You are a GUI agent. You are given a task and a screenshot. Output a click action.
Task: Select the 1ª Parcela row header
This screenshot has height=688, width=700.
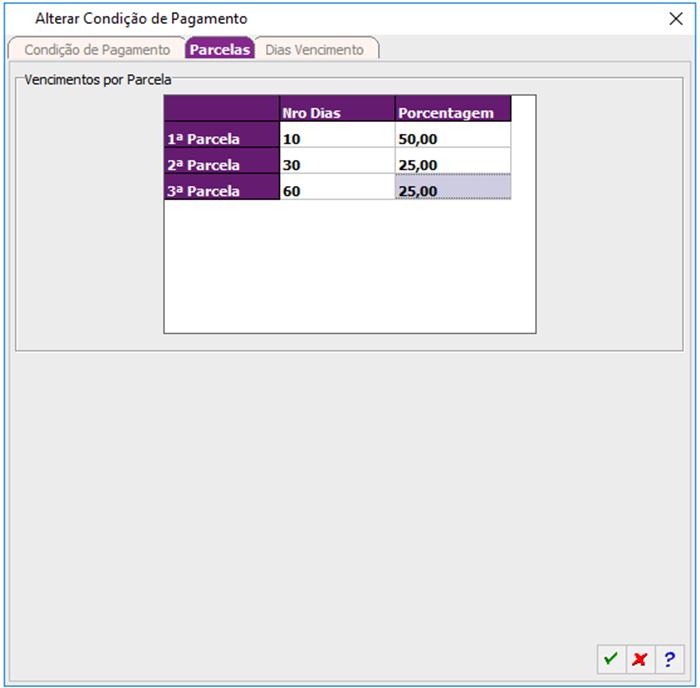tap(222, 135)
